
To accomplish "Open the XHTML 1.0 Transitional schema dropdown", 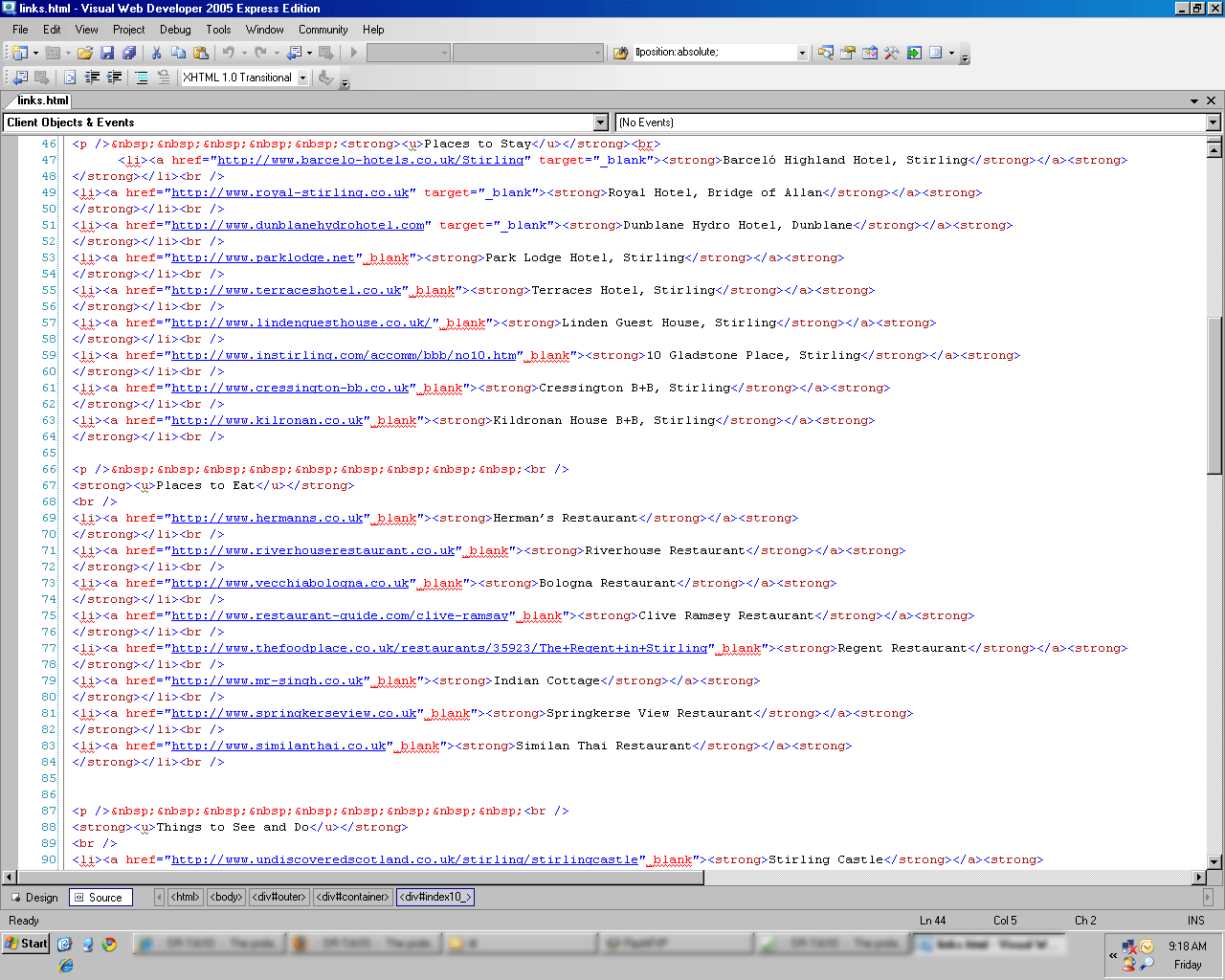I will [303, 78].
